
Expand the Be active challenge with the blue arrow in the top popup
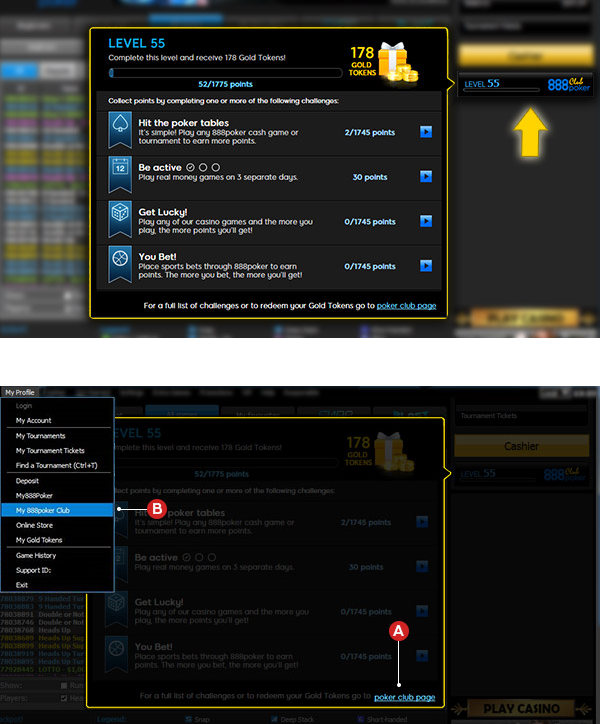426,177
